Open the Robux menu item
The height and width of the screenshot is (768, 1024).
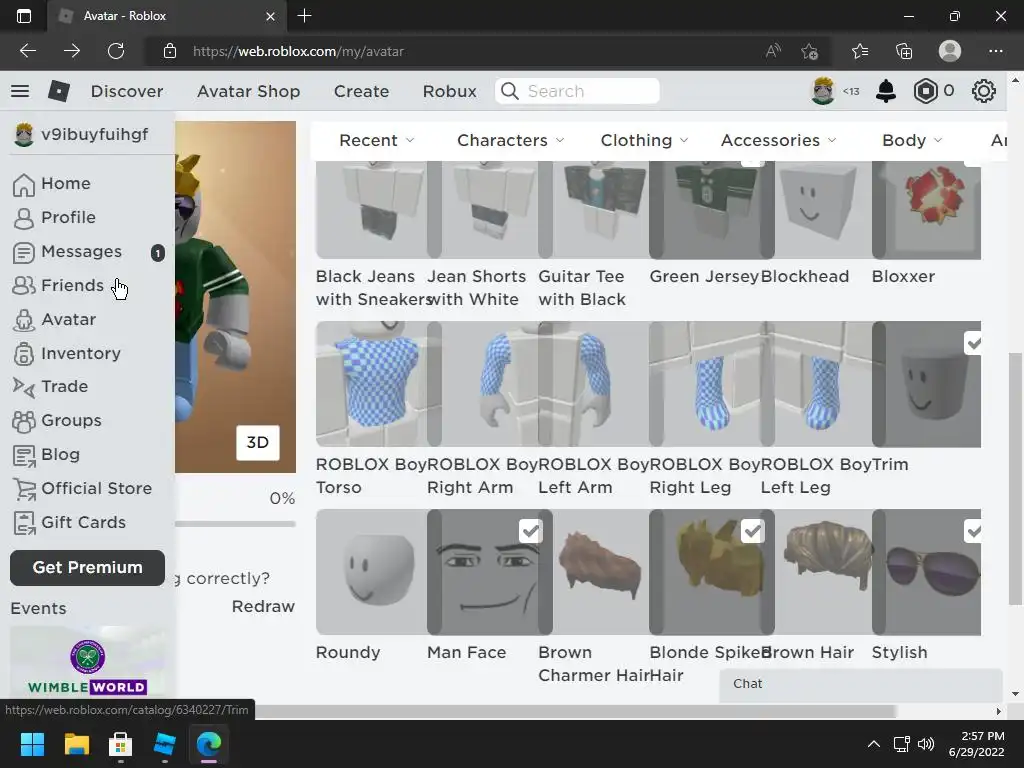point(449,91)
